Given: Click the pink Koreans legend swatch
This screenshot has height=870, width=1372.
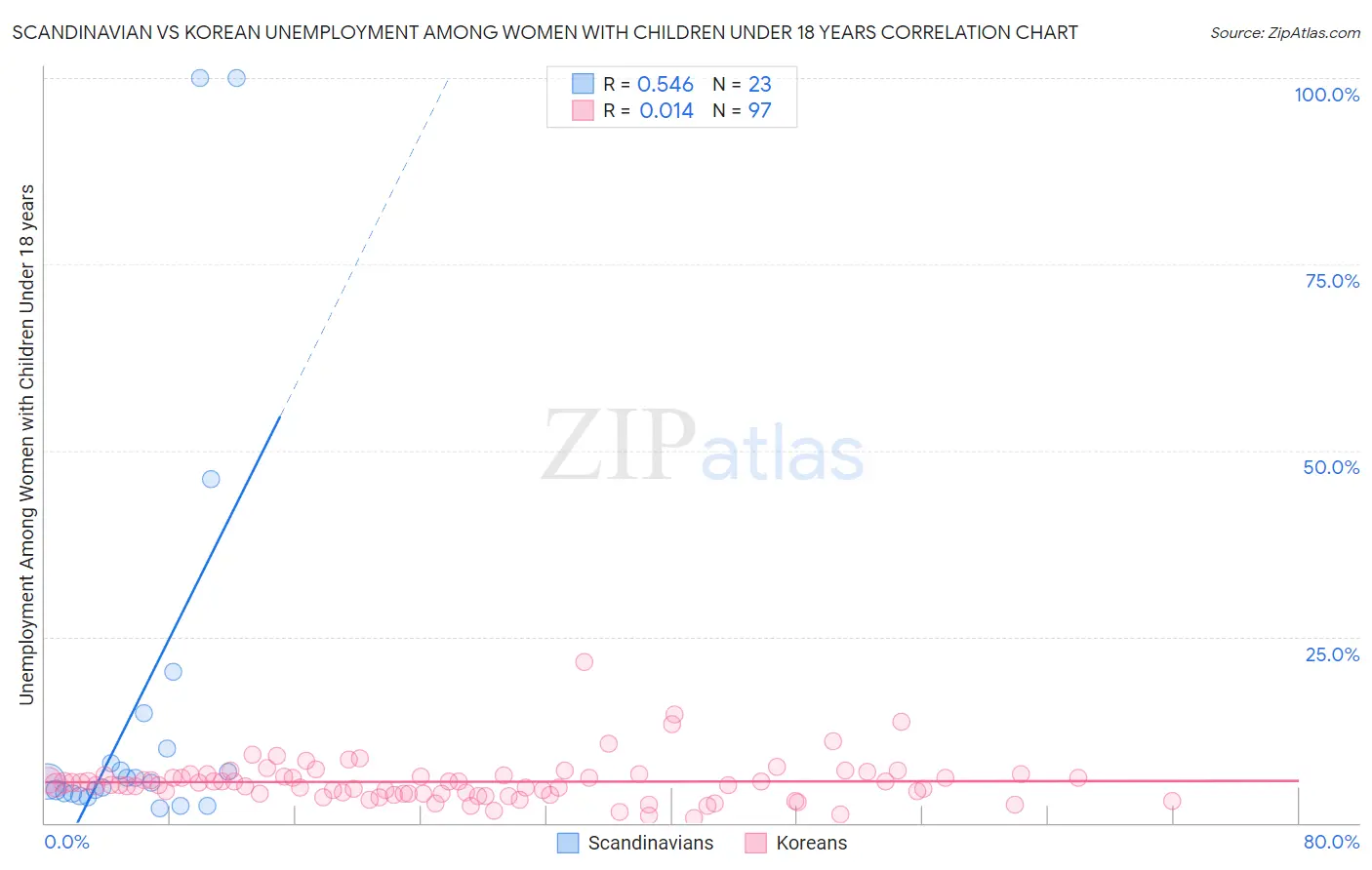Looking at the screenshot, I should coord(755,843).
